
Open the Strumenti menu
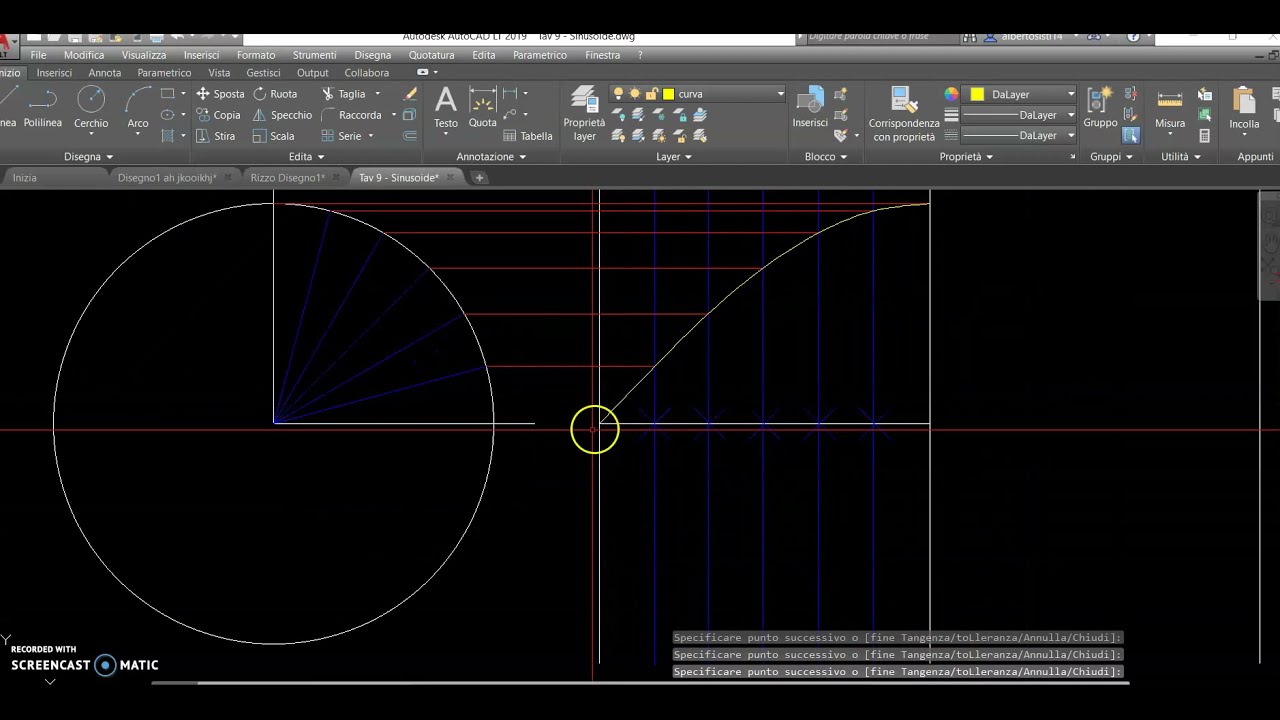point(314,55)
